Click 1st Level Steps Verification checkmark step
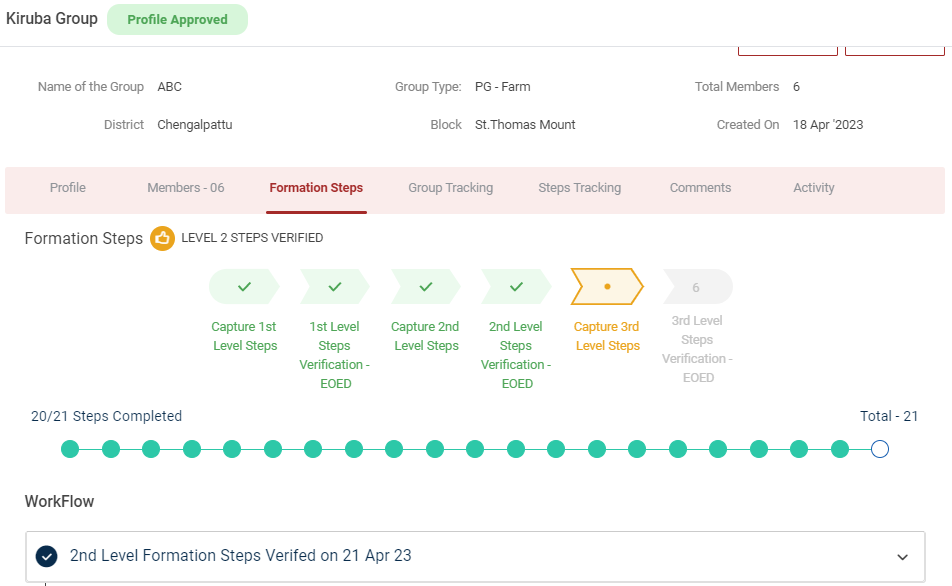 335,287
